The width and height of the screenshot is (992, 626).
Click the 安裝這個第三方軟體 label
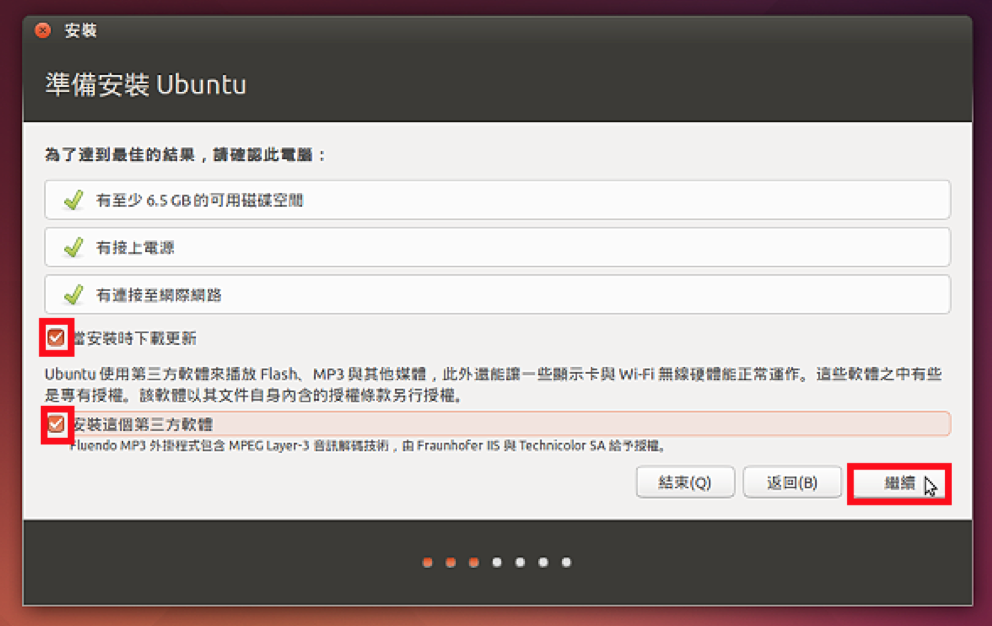click(x=143, y=424)
